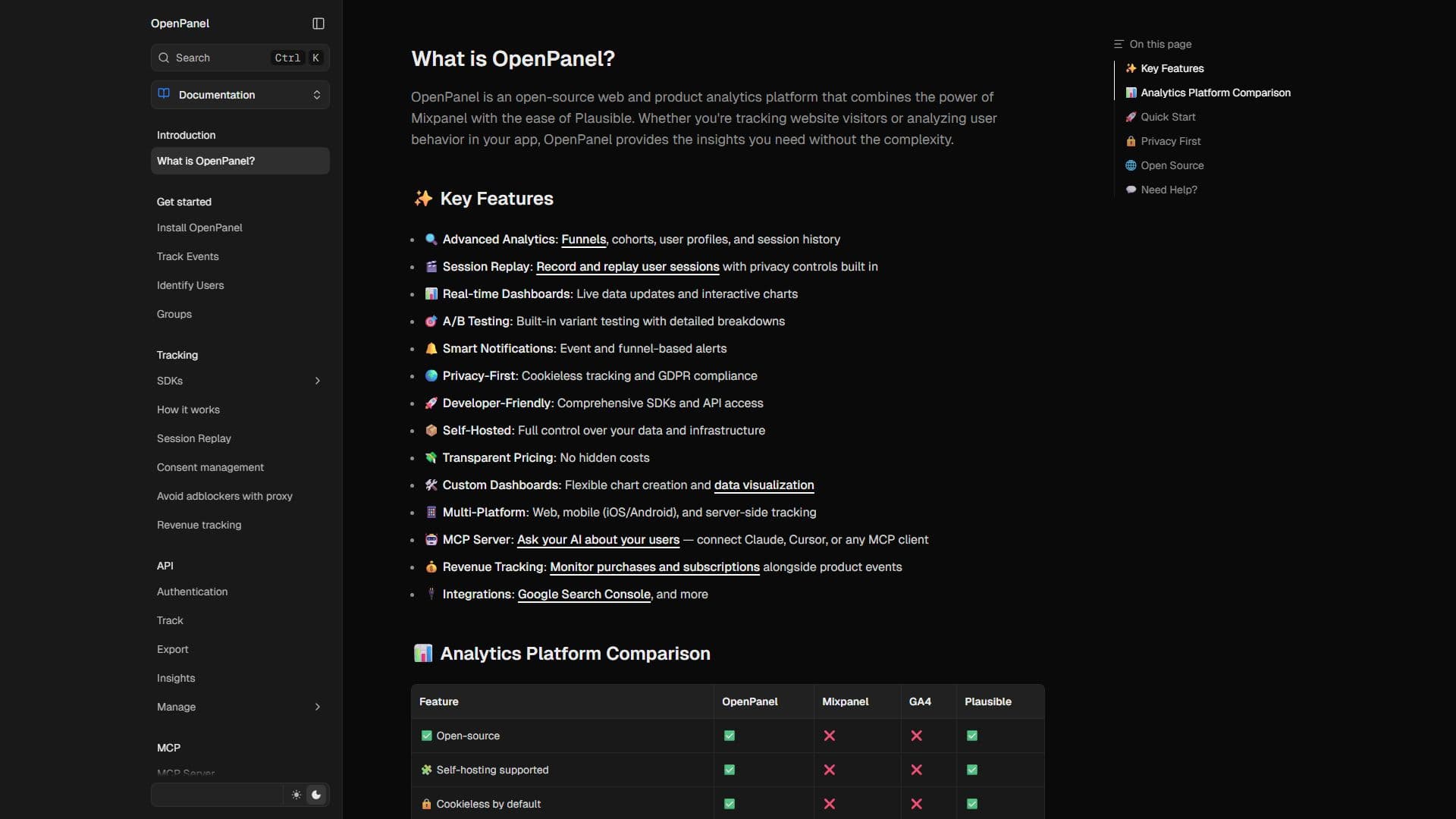
Task: Click the OpenPanel logo text
Action: pos(180,24)
